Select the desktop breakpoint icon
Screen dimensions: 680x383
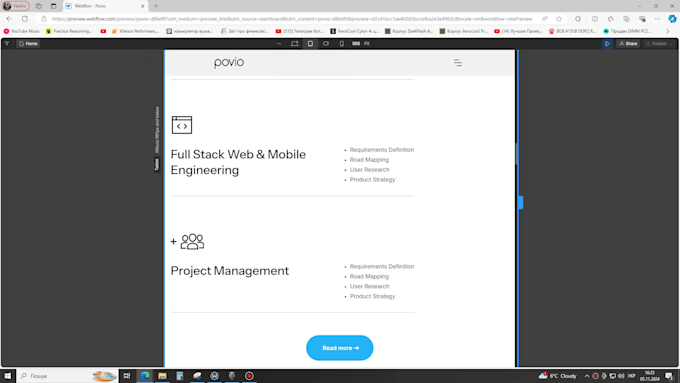(295, 43)
